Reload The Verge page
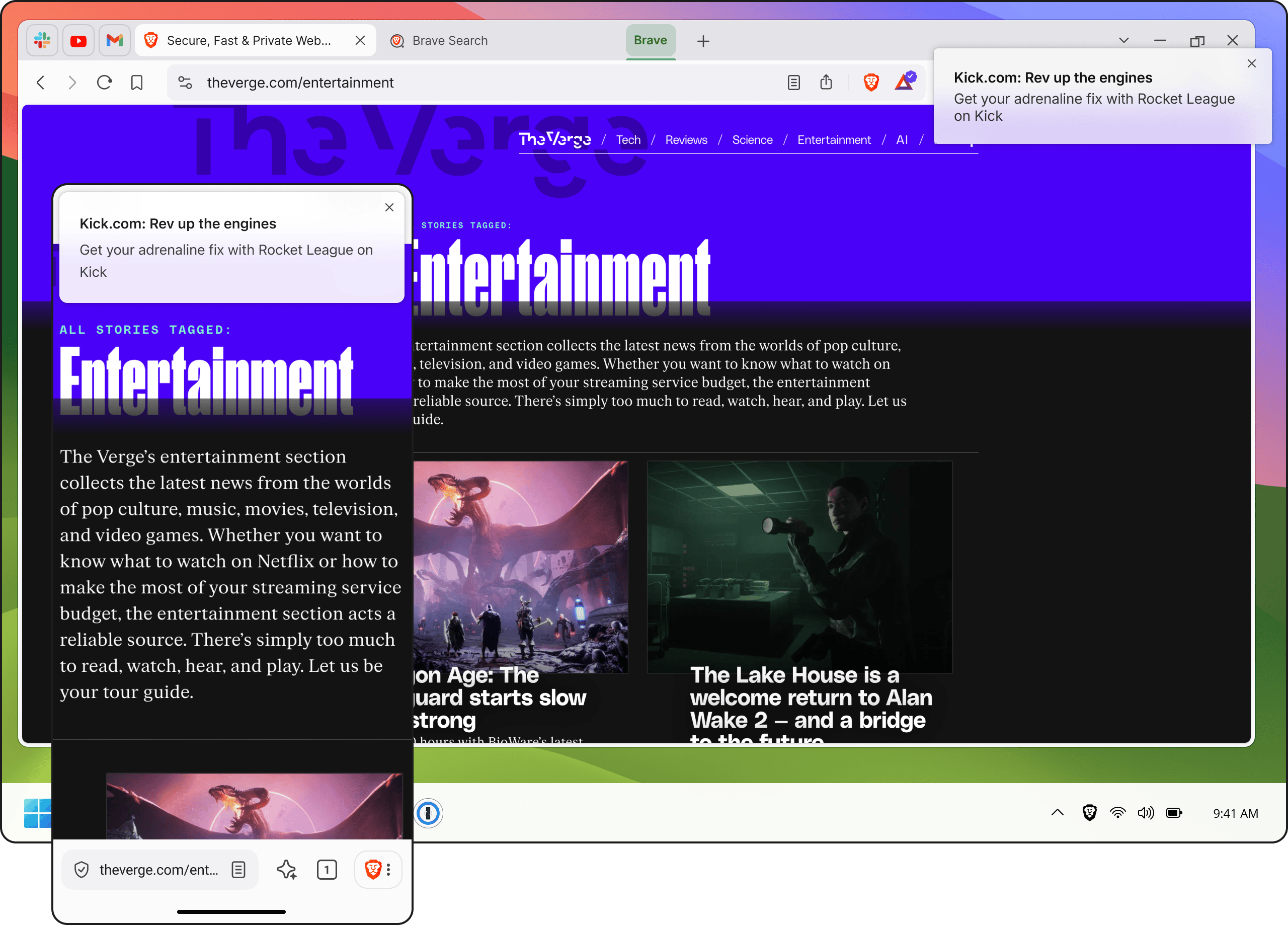The width and height of the screenshot is (1288, 925). pyautogui.click(x=104, y=83)
